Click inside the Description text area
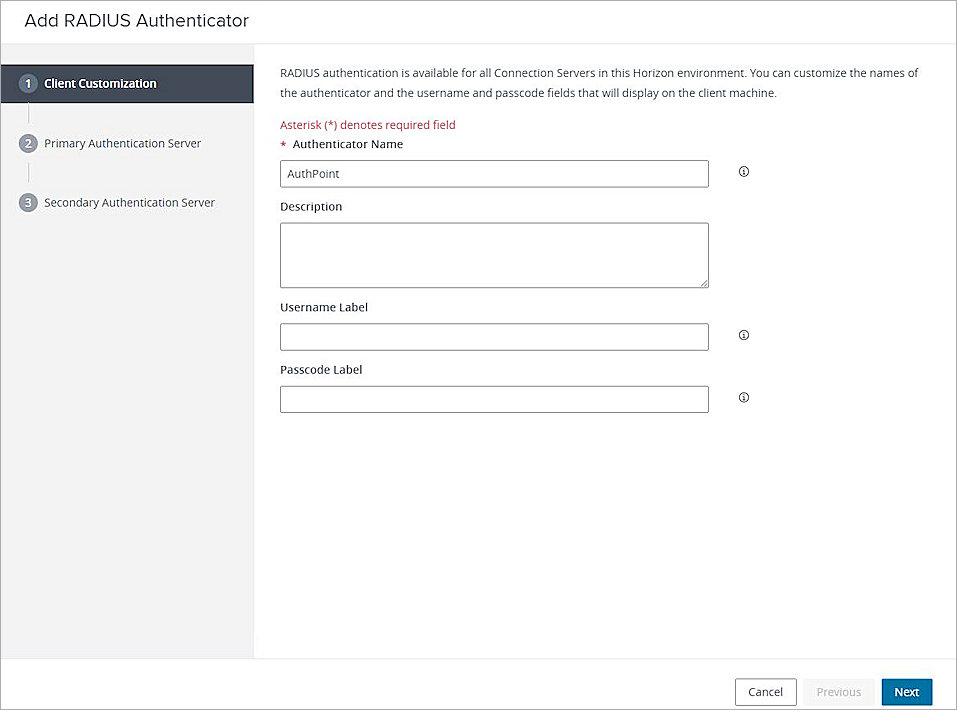Screen dimensions: 957x710 point(494,254)
